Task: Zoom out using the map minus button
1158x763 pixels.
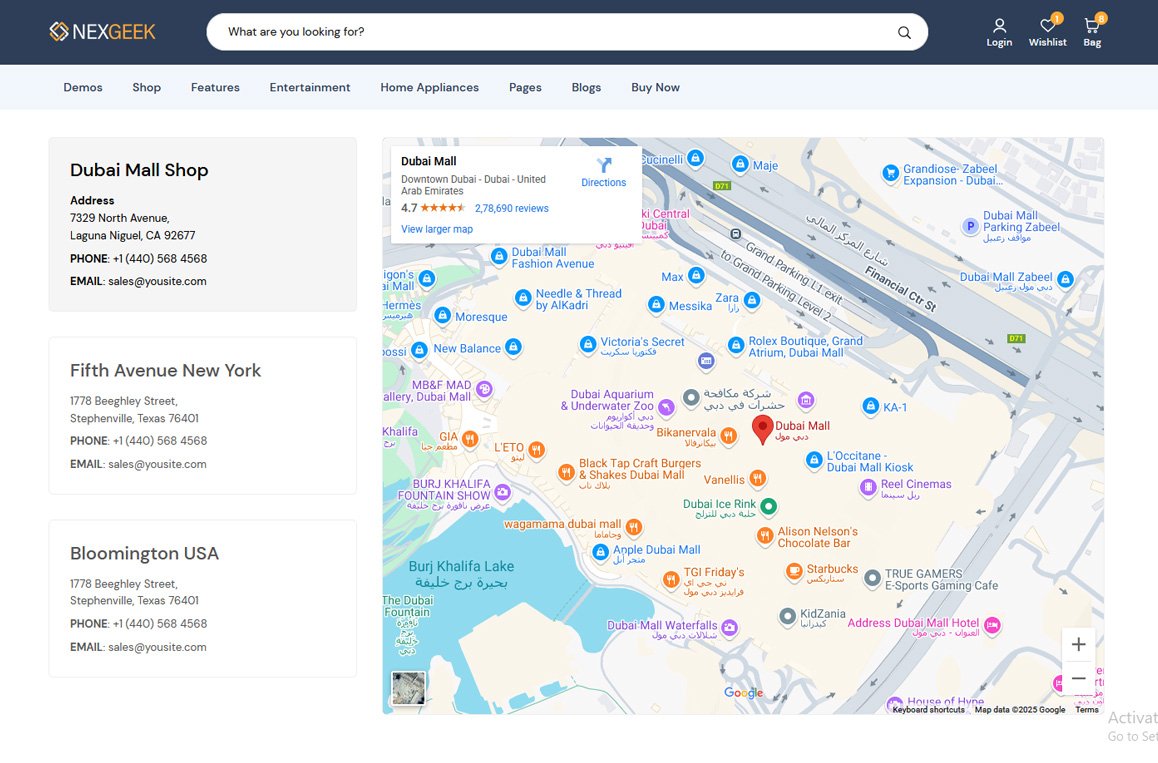Action: (1078, 678)
